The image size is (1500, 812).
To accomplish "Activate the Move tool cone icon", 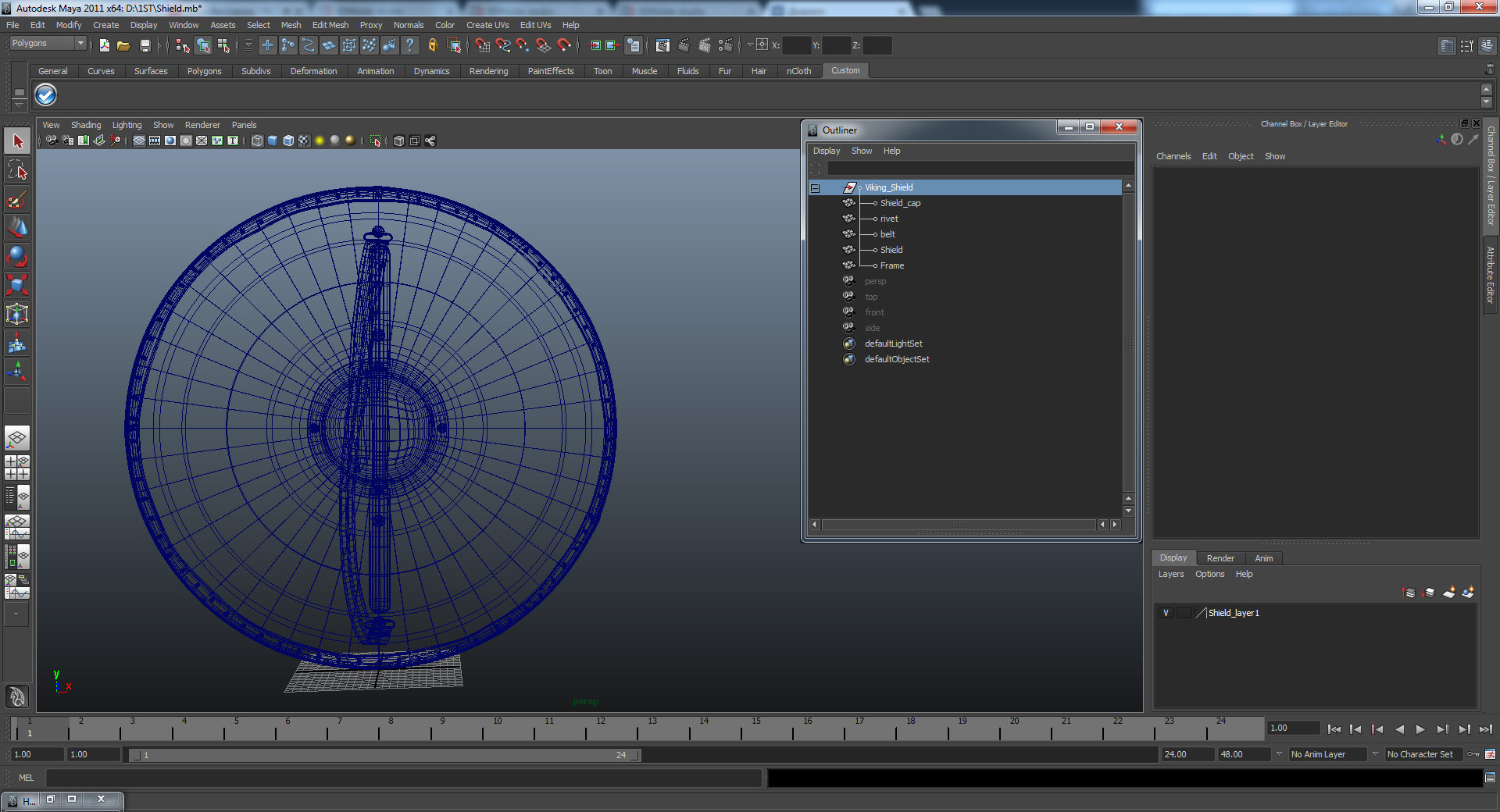I will pos(17,227).
